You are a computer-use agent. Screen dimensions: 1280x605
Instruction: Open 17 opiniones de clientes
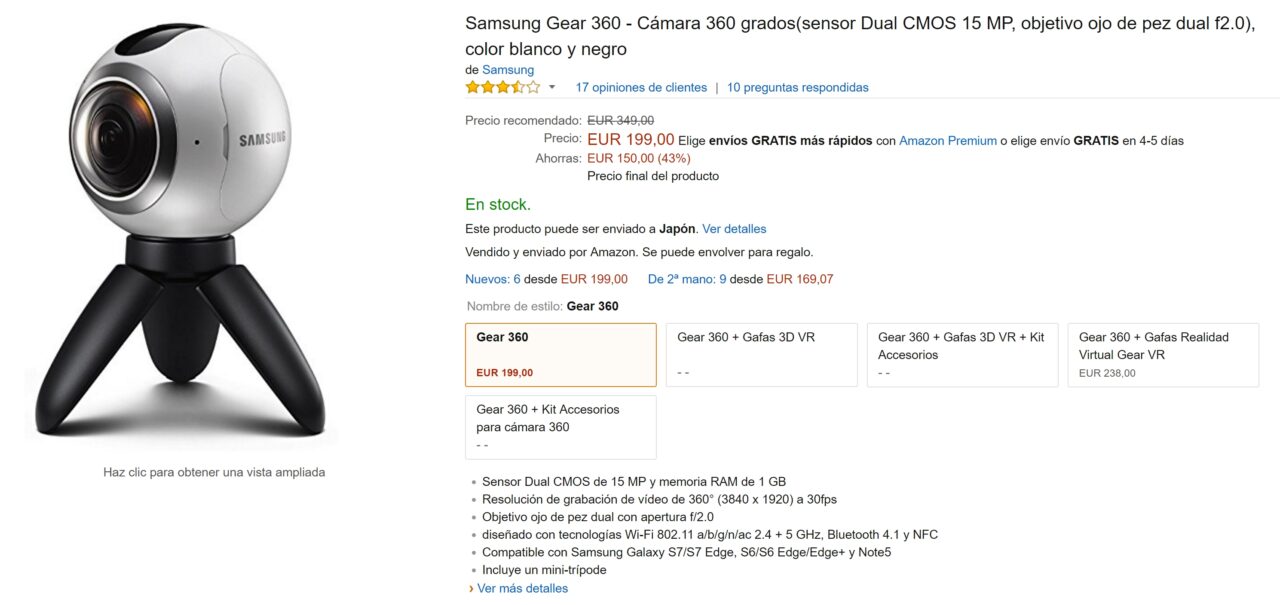pos(641,87)
